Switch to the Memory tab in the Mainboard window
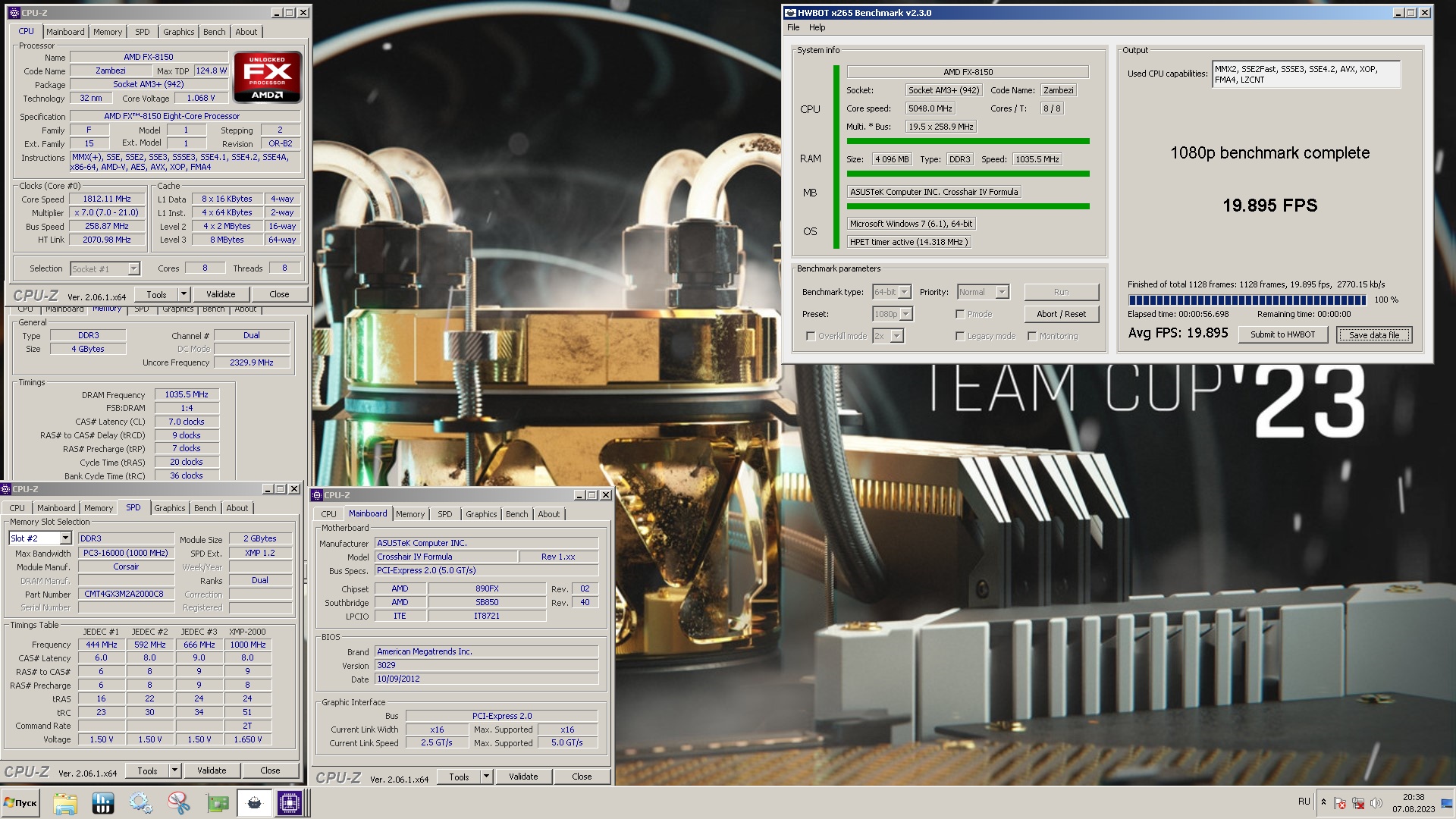This screenshot has width=1456, height=819. pos(410,514)
